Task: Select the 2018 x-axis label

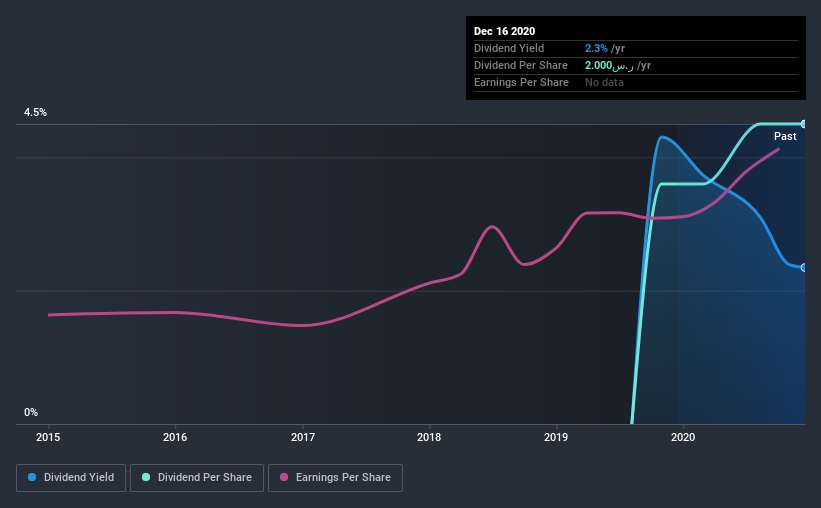Action: tap(429, 437)
